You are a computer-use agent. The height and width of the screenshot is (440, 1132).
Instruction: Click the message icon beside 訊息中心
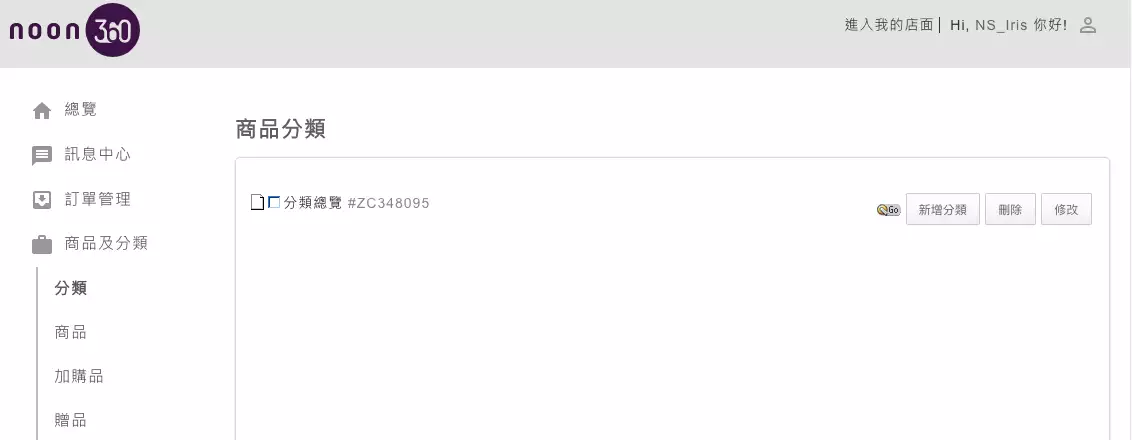point(42,155)
